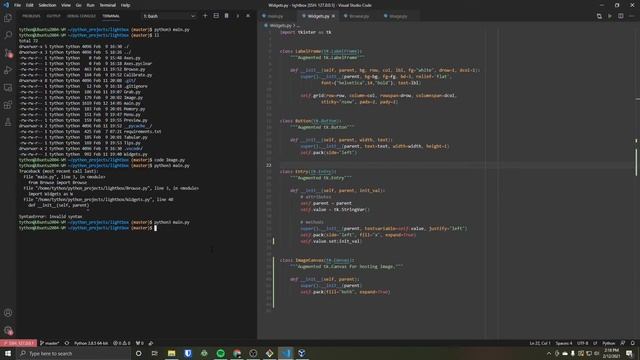Click the 'class ImageCanvas' line in the editor
The width and height of the screenshot is (640, 360).
click(317, 260)
